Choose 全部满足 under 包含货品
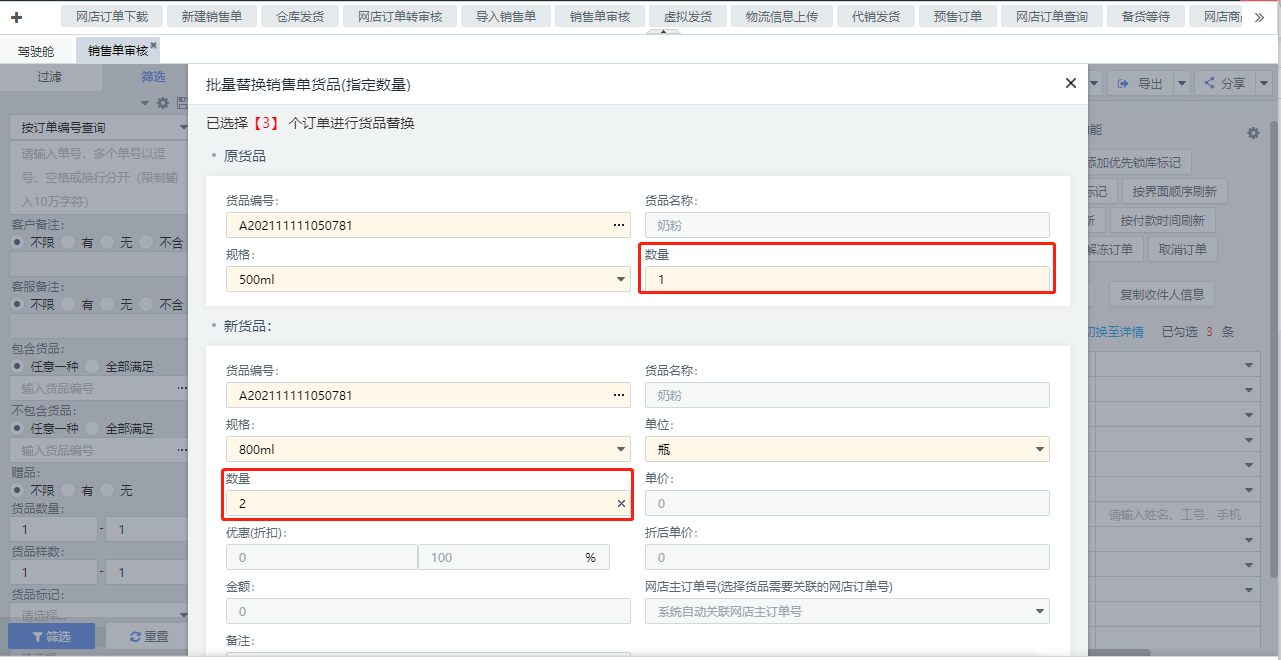Image resolution: width=1281 pixels, height=660 pixels. [x=93, y=366]
